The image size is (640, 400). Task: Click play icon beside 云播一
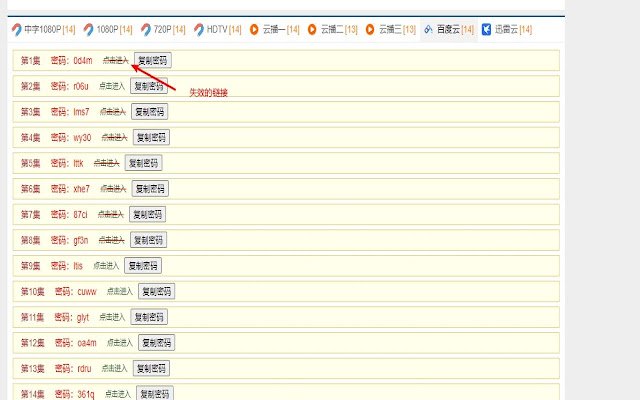point(254,29)
